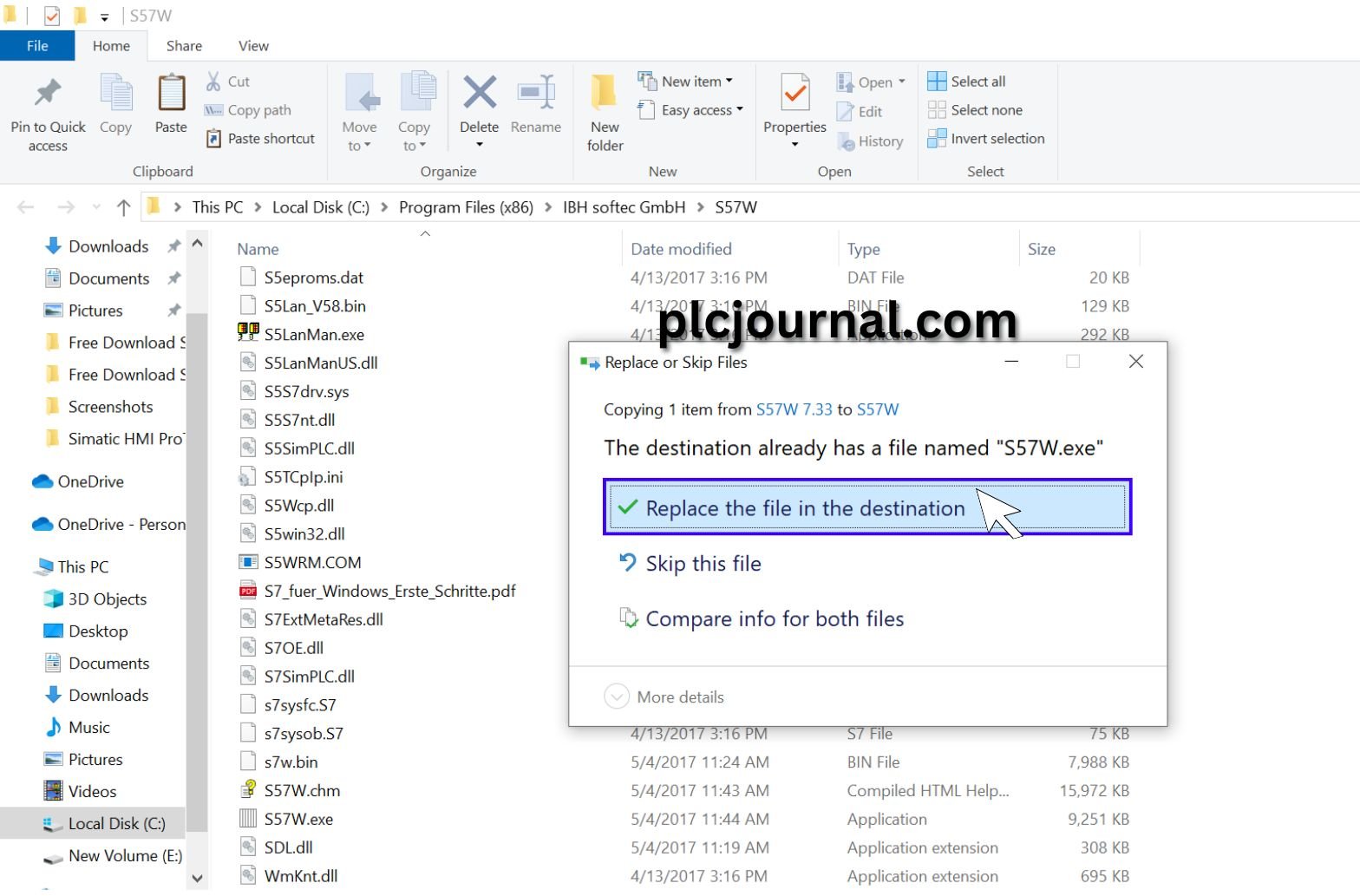Switch to the Share tab
This screenshot has width=1360, height=896.
click(x=184, y=46)
